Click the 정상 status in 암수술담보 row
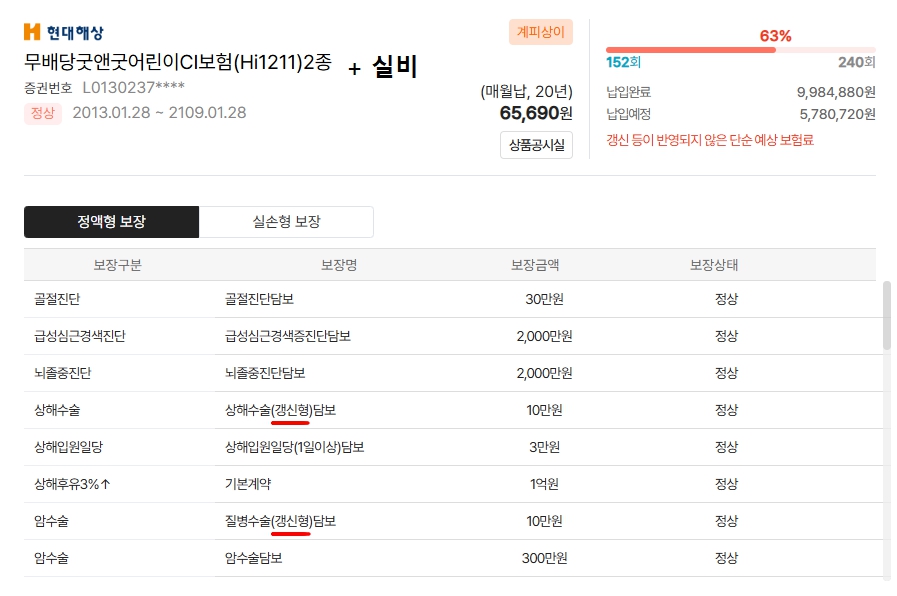Screen dimensions: 897x596 pyautogui.click(x=727, y=558)
